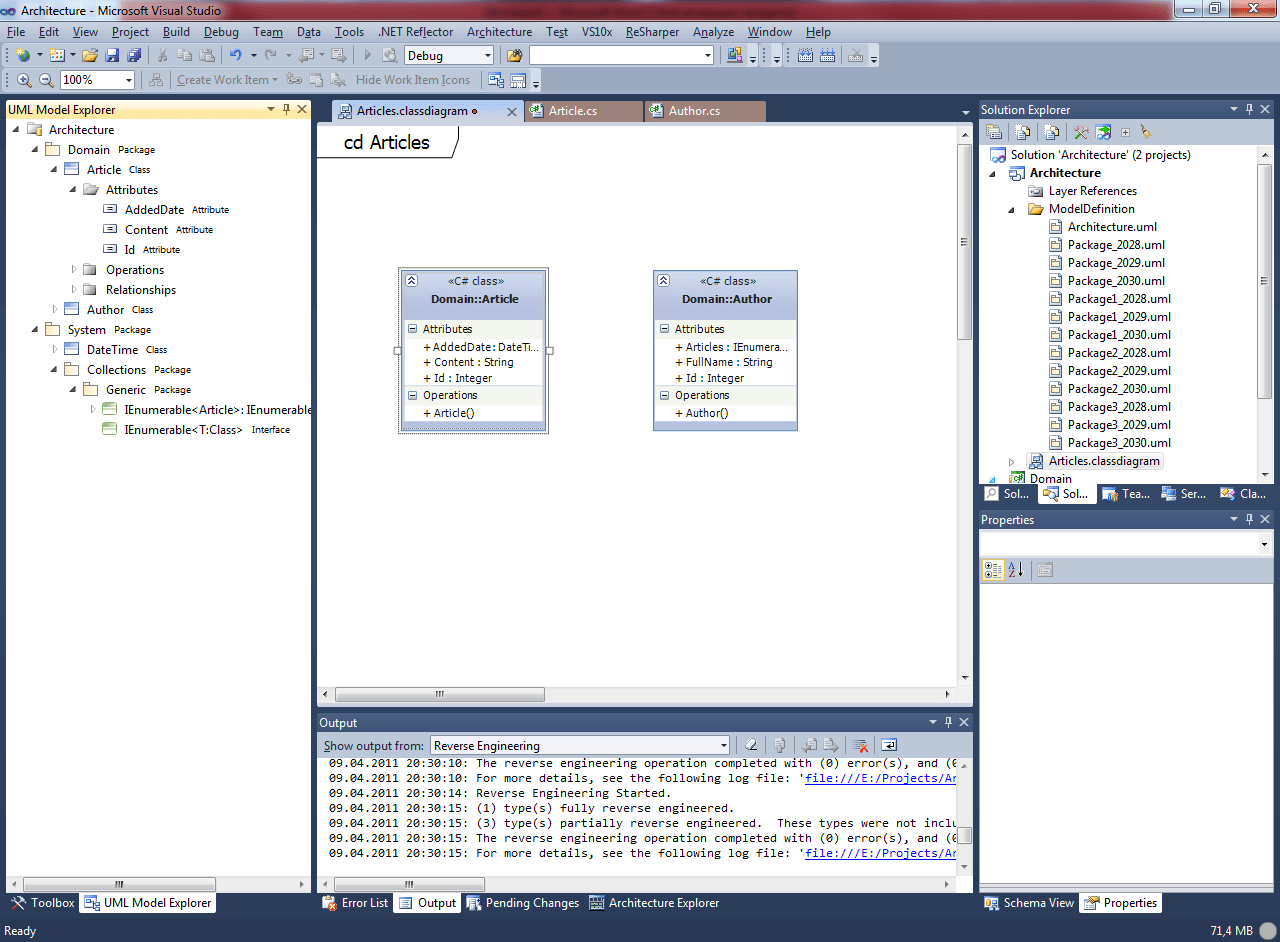Collapse the Attributes section of Domain::Article

tap(412, 329)
